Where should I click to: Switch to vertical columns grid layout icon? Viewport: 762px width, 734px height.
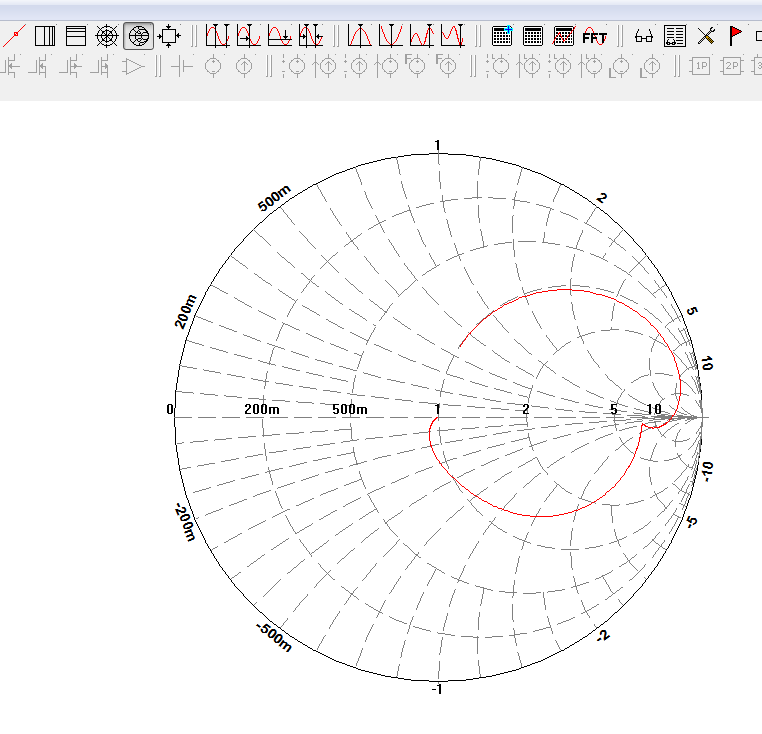[x=45, y=36]
